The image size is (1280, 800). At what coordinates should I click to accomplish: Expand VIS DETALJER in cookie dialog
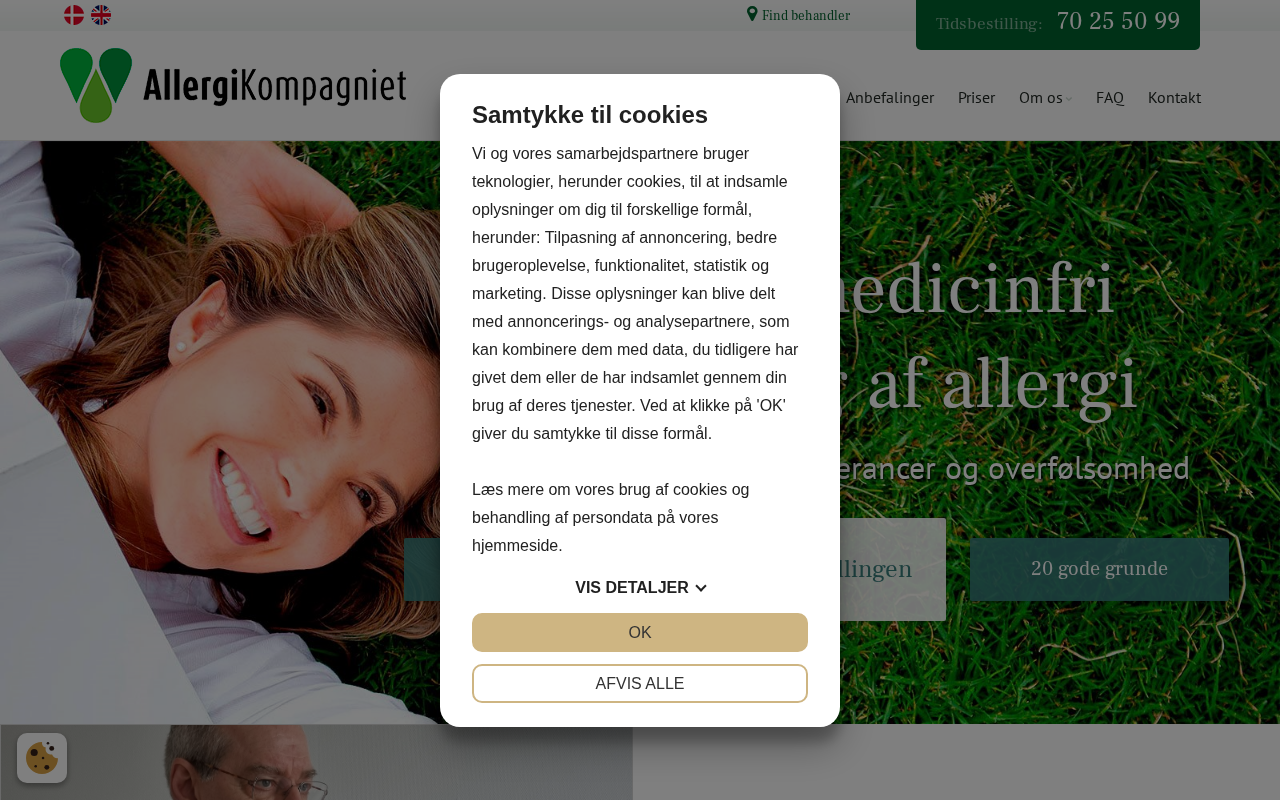coord(640,588)
